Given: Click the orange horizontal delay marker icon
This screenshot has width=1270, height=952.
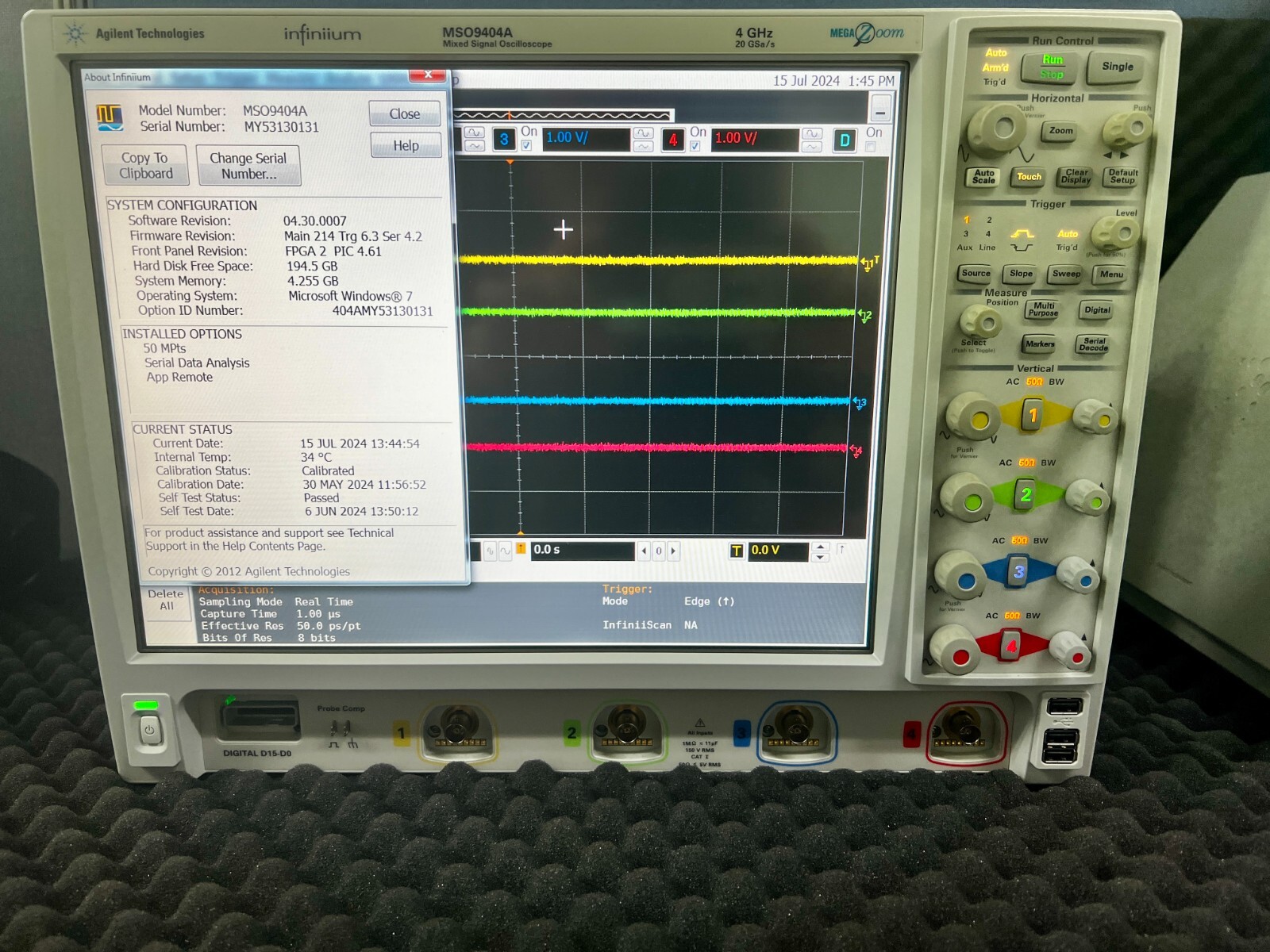Looking at the screenshot, I should 521,548.
